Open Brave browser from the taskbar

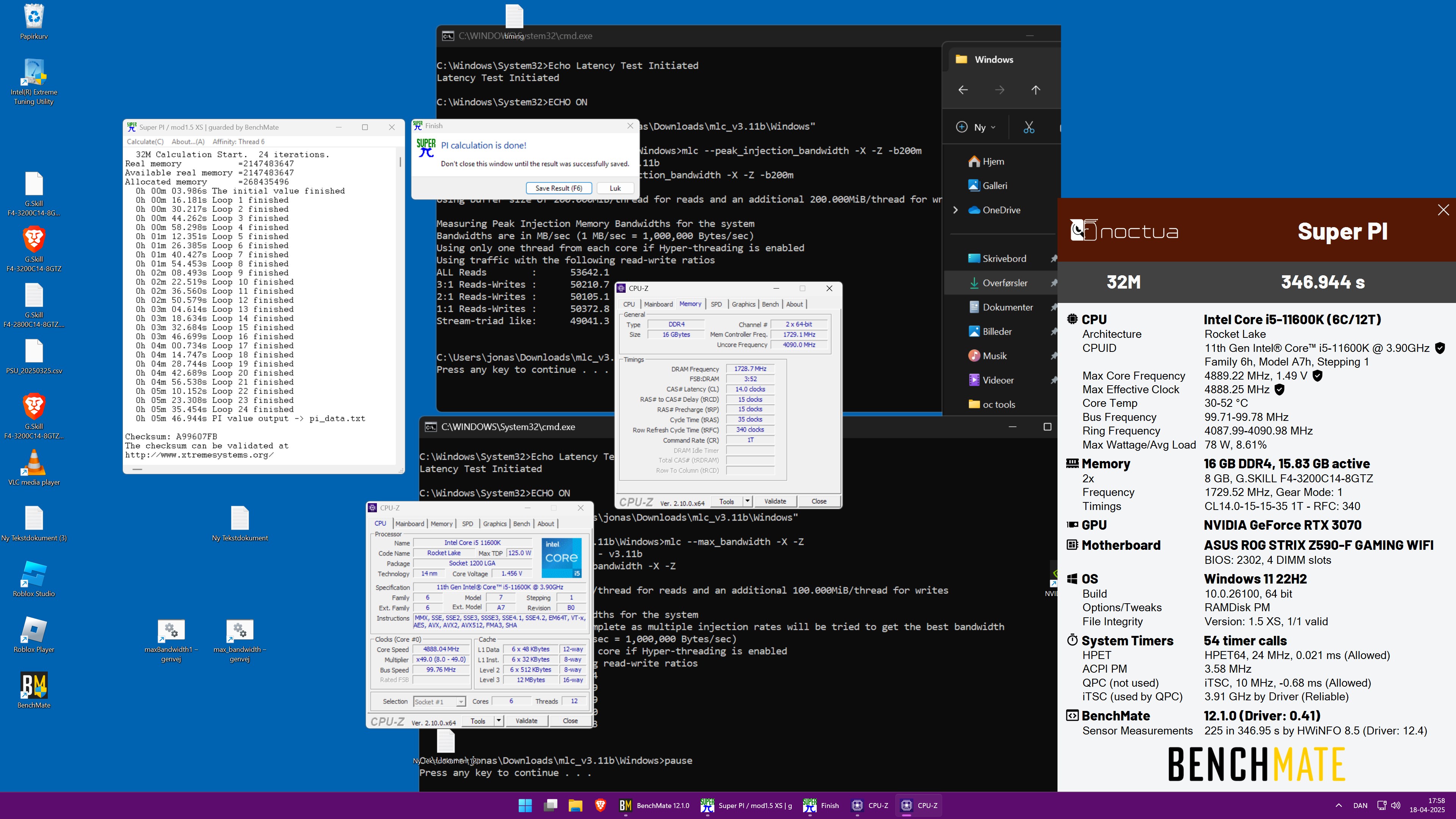(600, 805)
